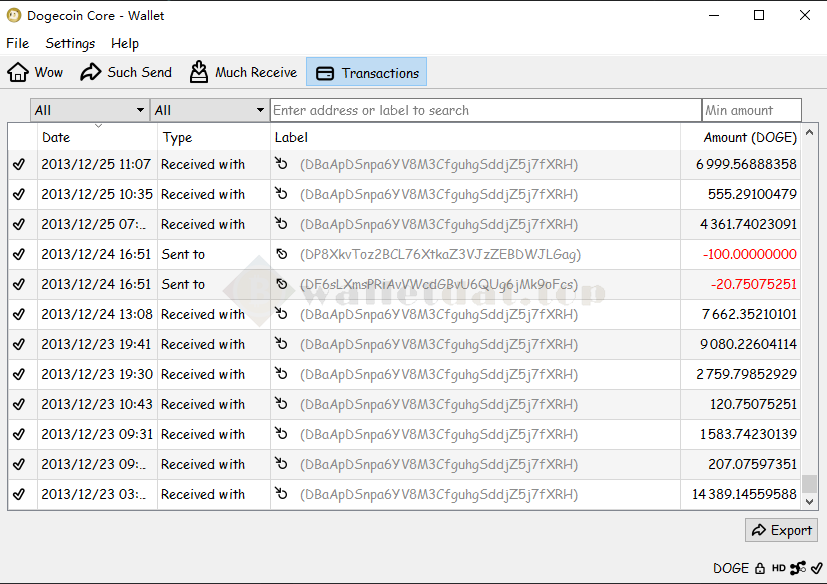The image size is (827, 584).
Task: Click the sync status checkmark in status bar
Action: point(816,568)
